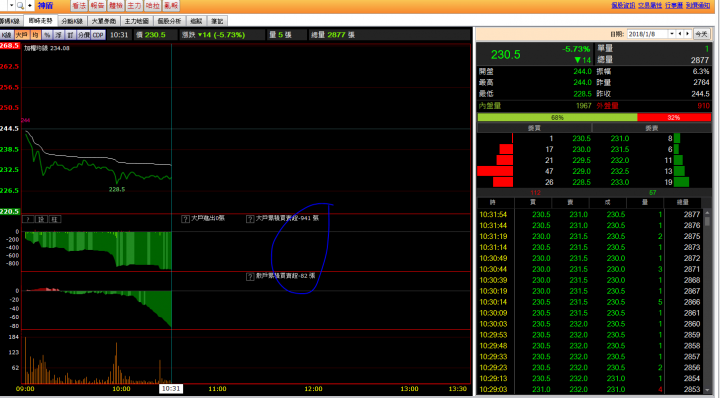Click the date field showing 2018/1/8
720x398 pixels.
[647, 34]
